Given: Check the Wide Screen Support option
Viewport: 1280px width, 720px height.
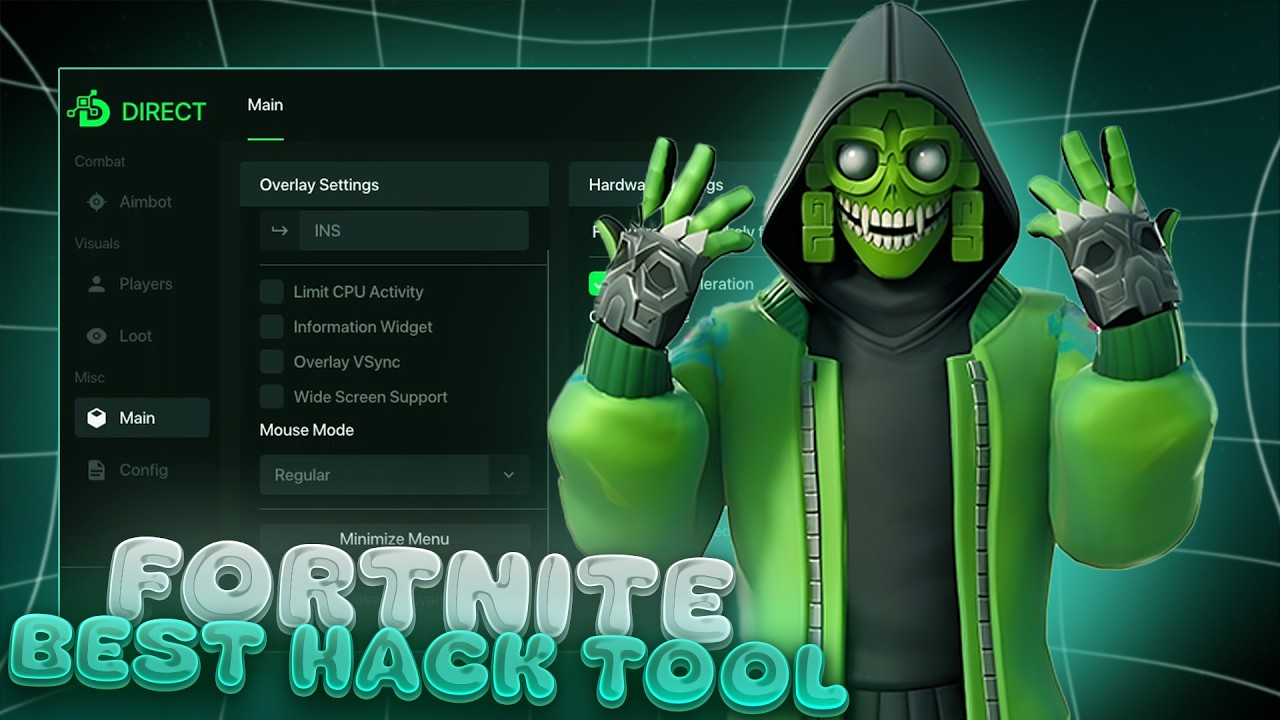Looking at the screenshot, I should tap(272, 397).
